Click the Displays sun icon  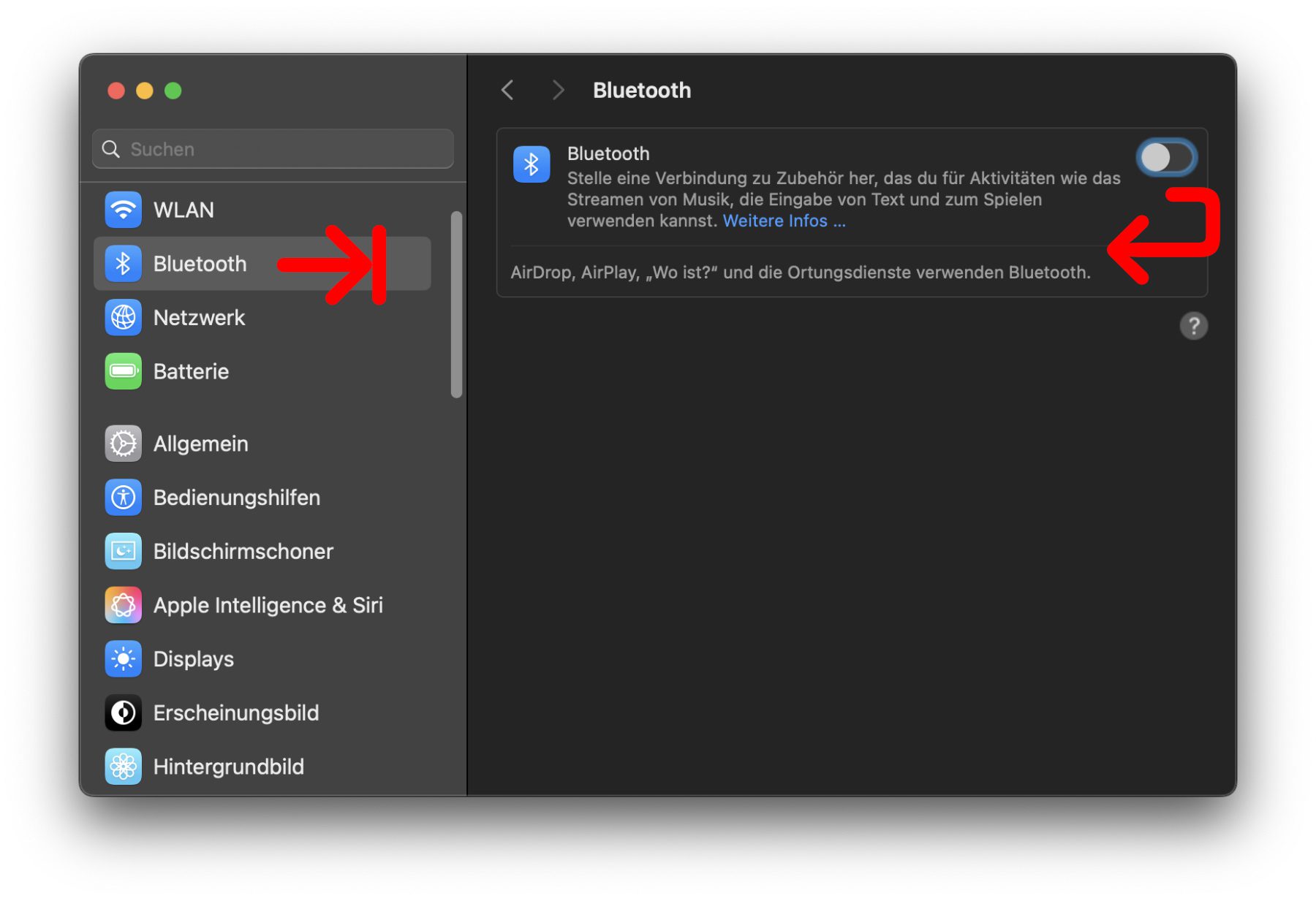[x=123, y=659]
